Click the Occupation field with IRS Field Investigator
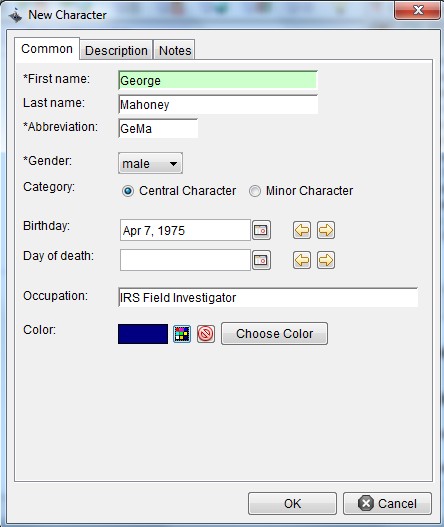Screen dimensions: 444x527 pos(268,297)
